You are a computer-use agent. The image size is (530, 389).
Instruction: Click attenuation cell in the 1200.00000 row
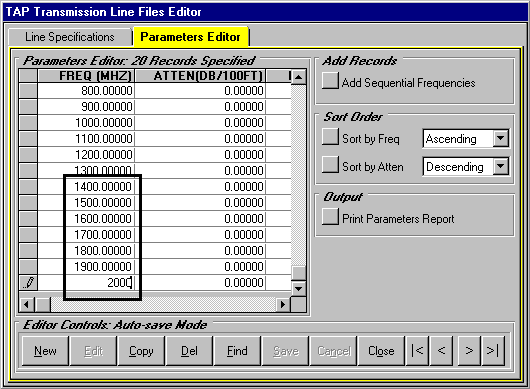[x=200, y=154]
